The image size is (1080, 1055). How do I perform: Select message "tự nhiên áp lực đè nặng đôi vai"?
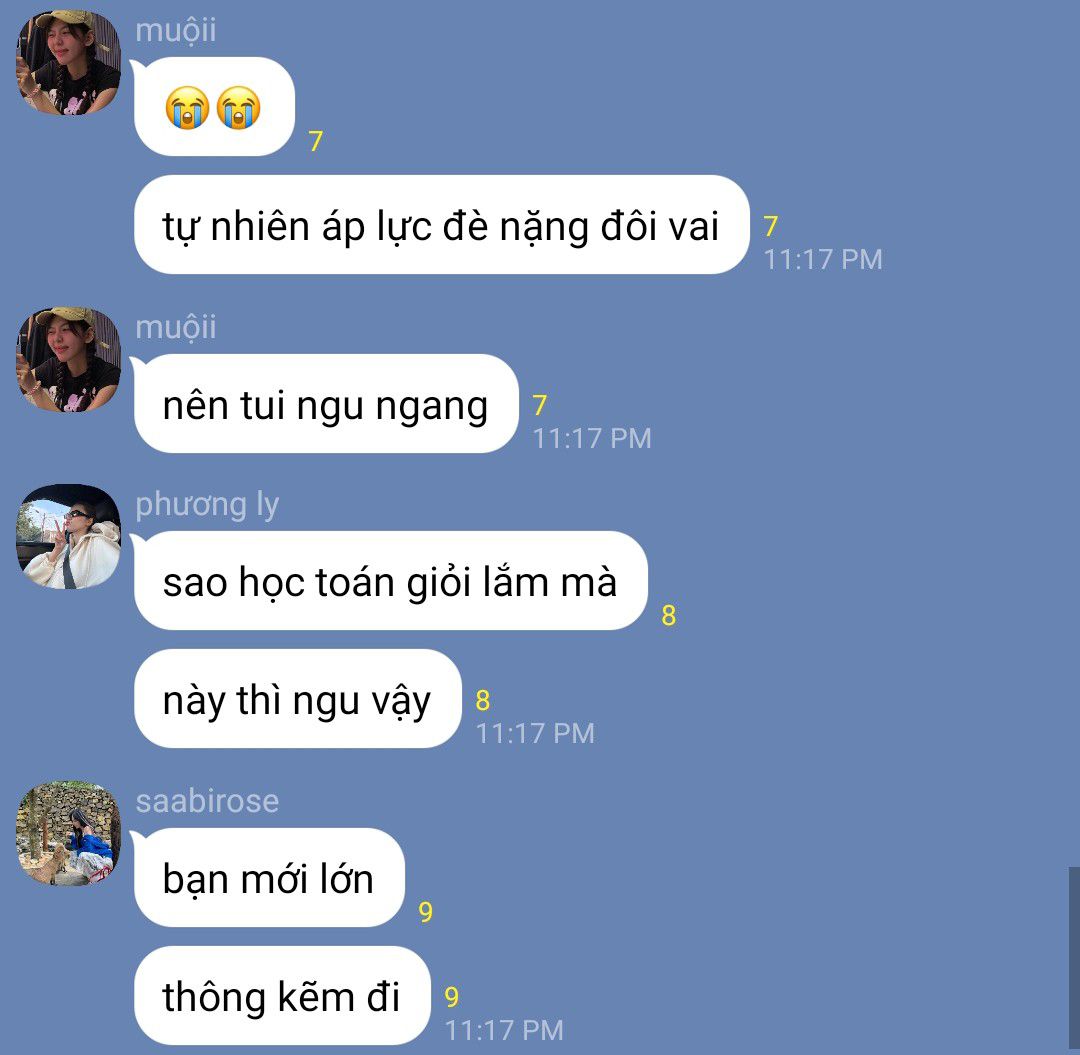(x=442, y=224)
